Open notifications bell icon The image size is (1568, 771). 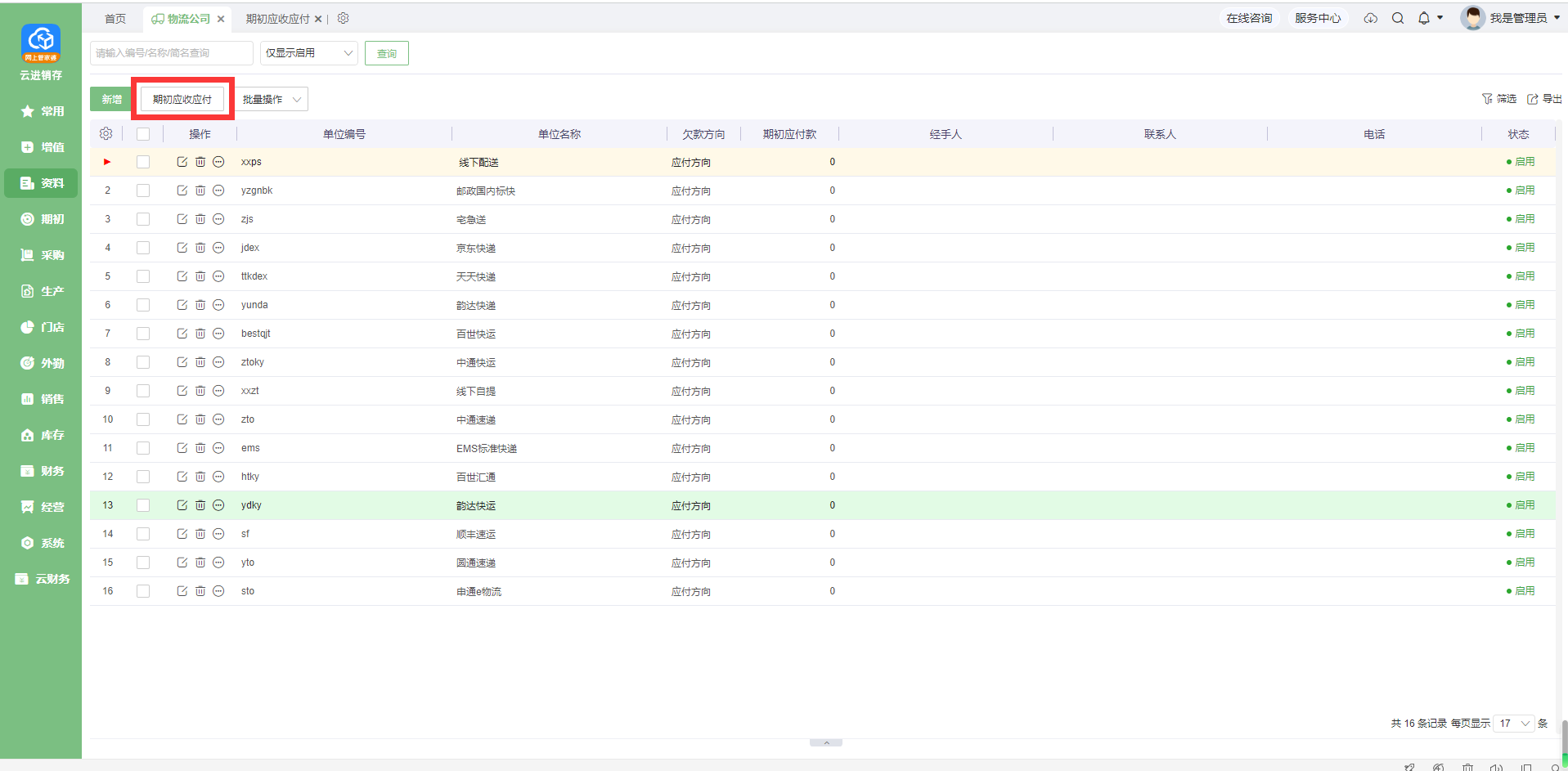pyautogui.click(x=1424, y=18)
